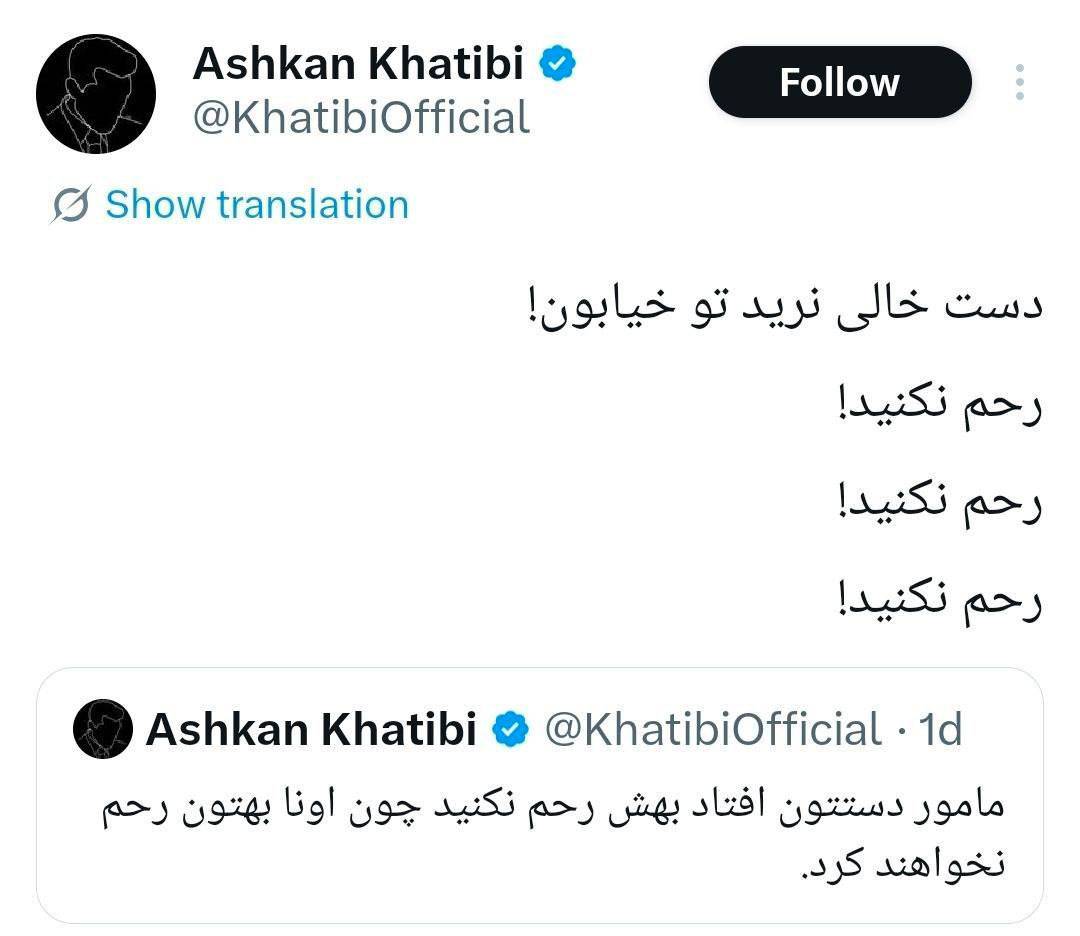Click the small avatar in quoted tweet
Image resolution: width=1080 pixels, height=936 pixels.
[x=103, y=730]
